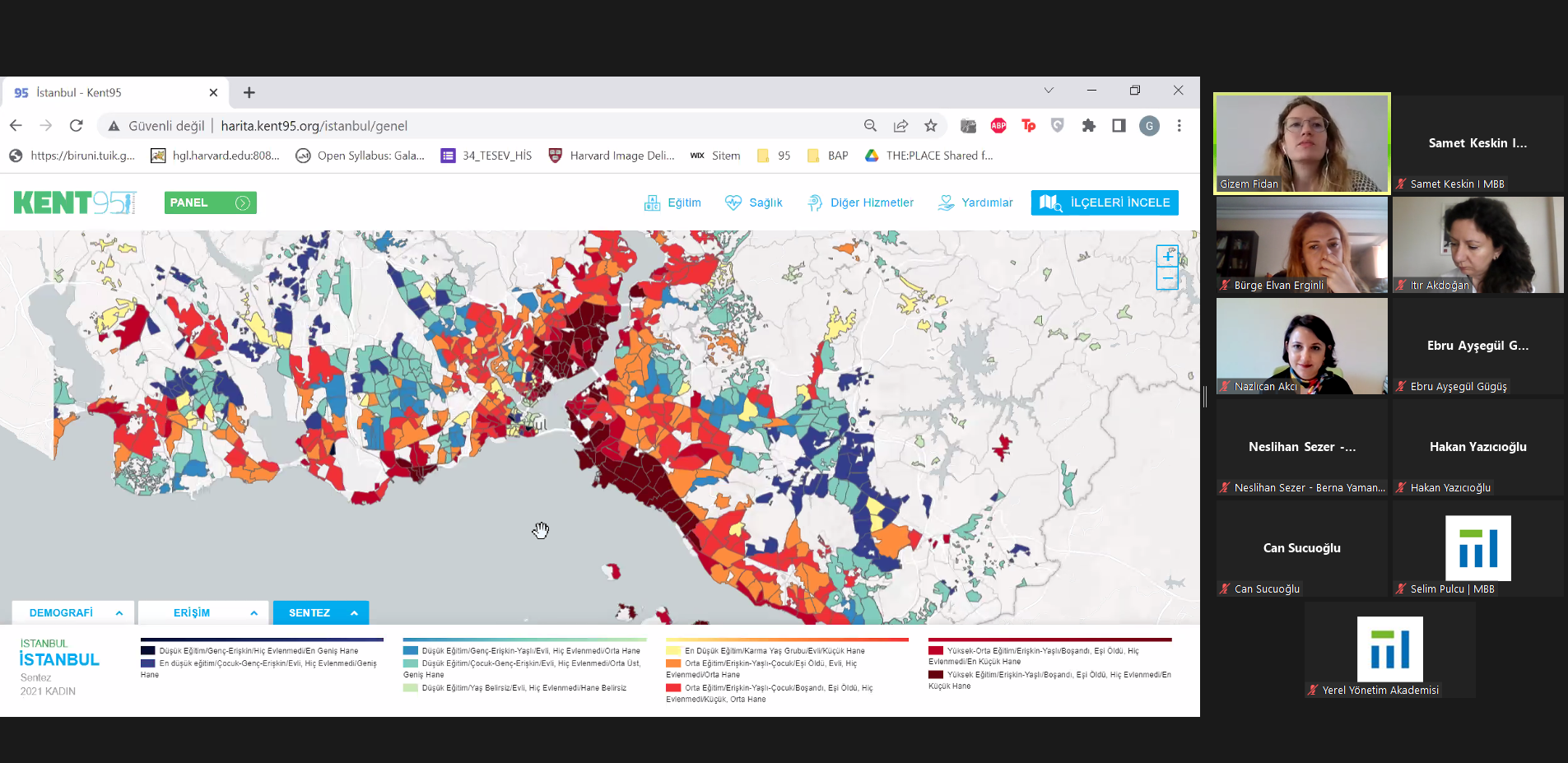1568x763 pixels.
Task: Click the AdBlock Plus extension icon
Action: 998,126
